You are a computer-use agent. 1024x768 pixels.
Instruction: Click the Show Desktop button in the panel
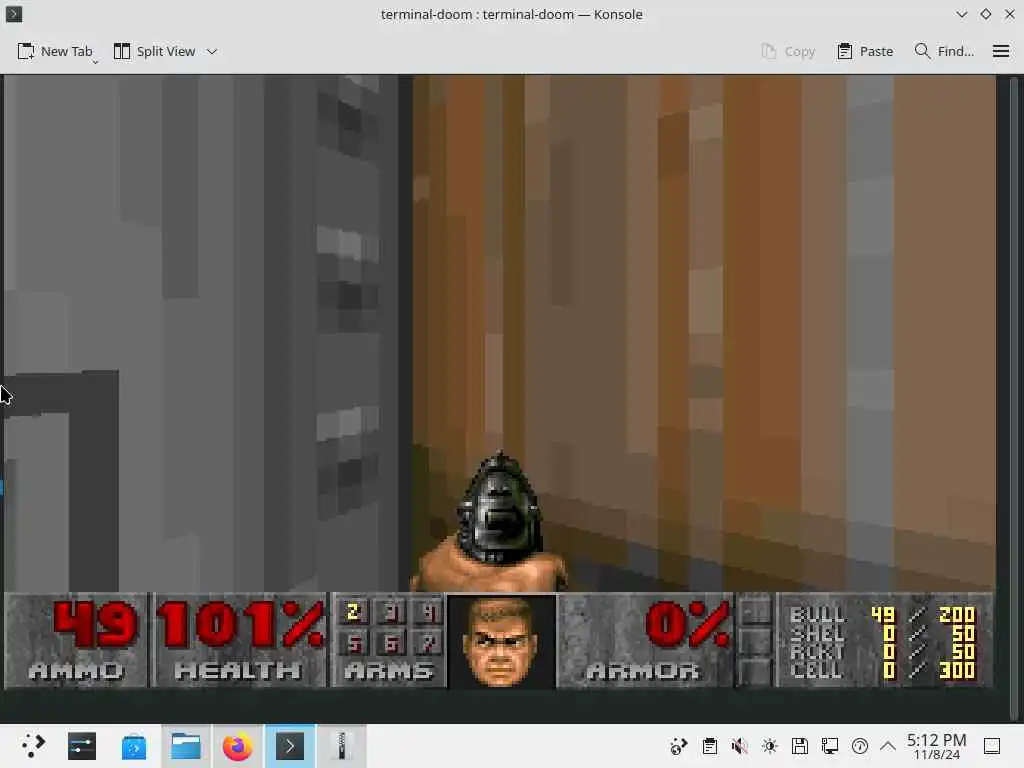[x=992, y=746]
